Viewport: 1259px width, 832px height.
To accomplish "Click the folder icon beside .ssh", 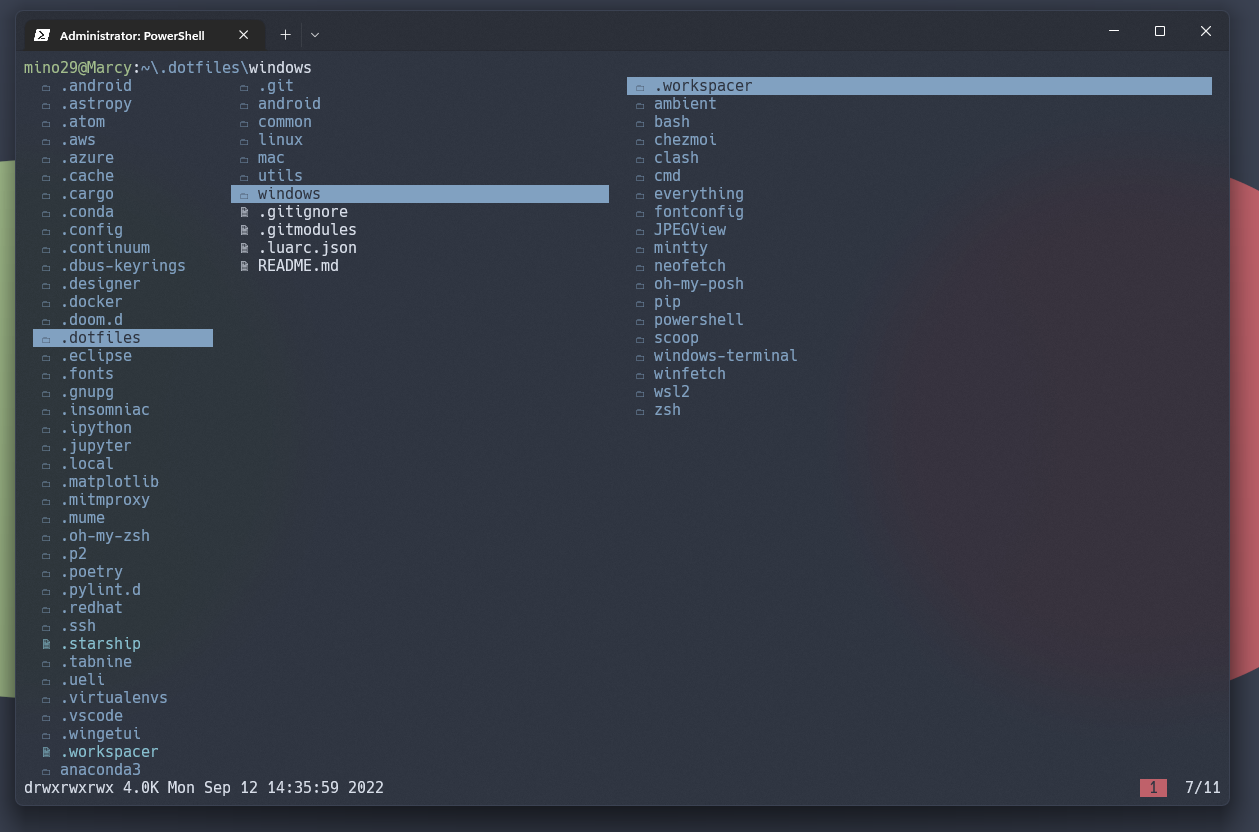I will pos(46,627).
